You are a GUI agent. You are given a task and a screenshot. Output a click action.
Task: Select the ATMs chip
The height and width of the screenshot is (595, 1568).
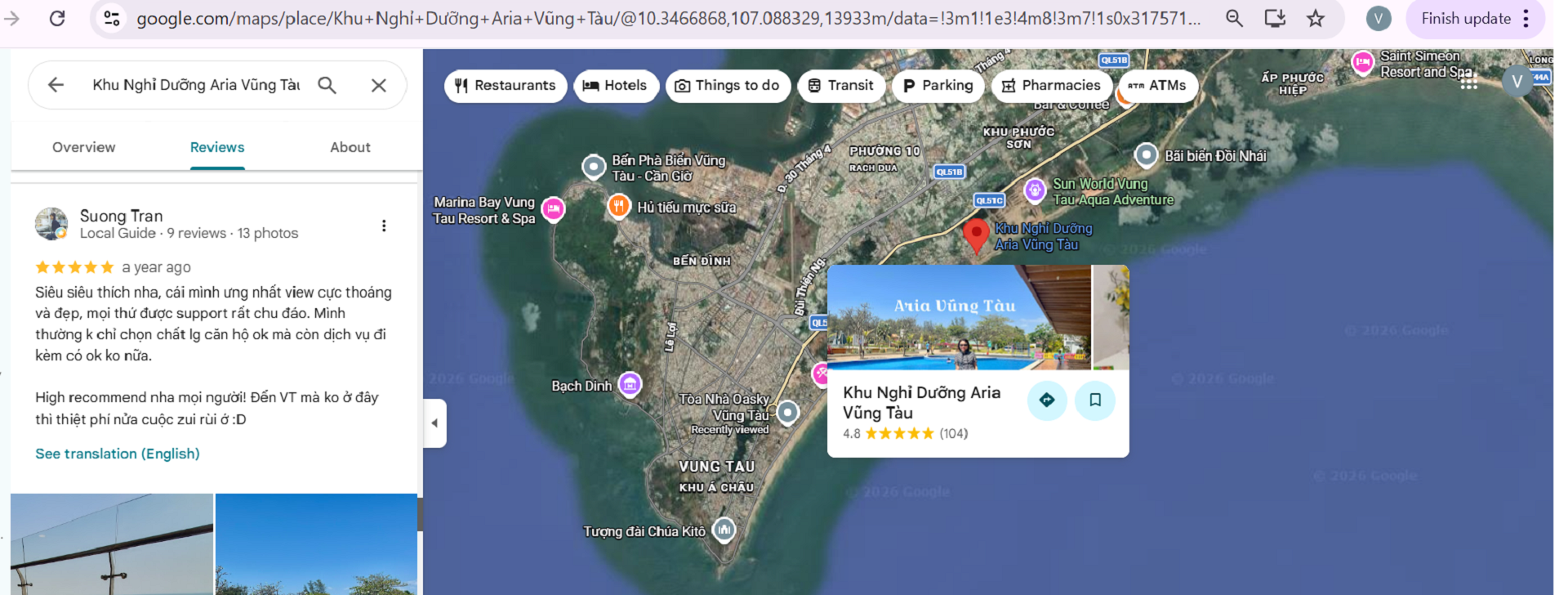click(x=1157, y=86)
